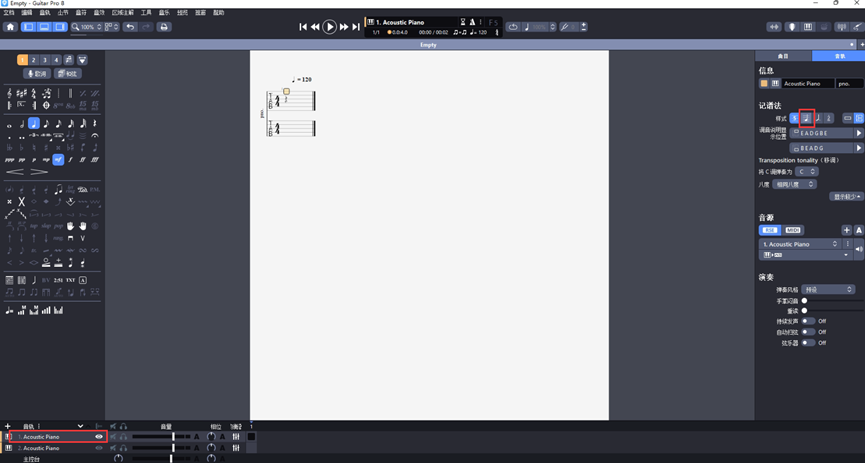Toggle the 持续发声 Off switch
The image size is (865, 463).
(x=808, y=321)
